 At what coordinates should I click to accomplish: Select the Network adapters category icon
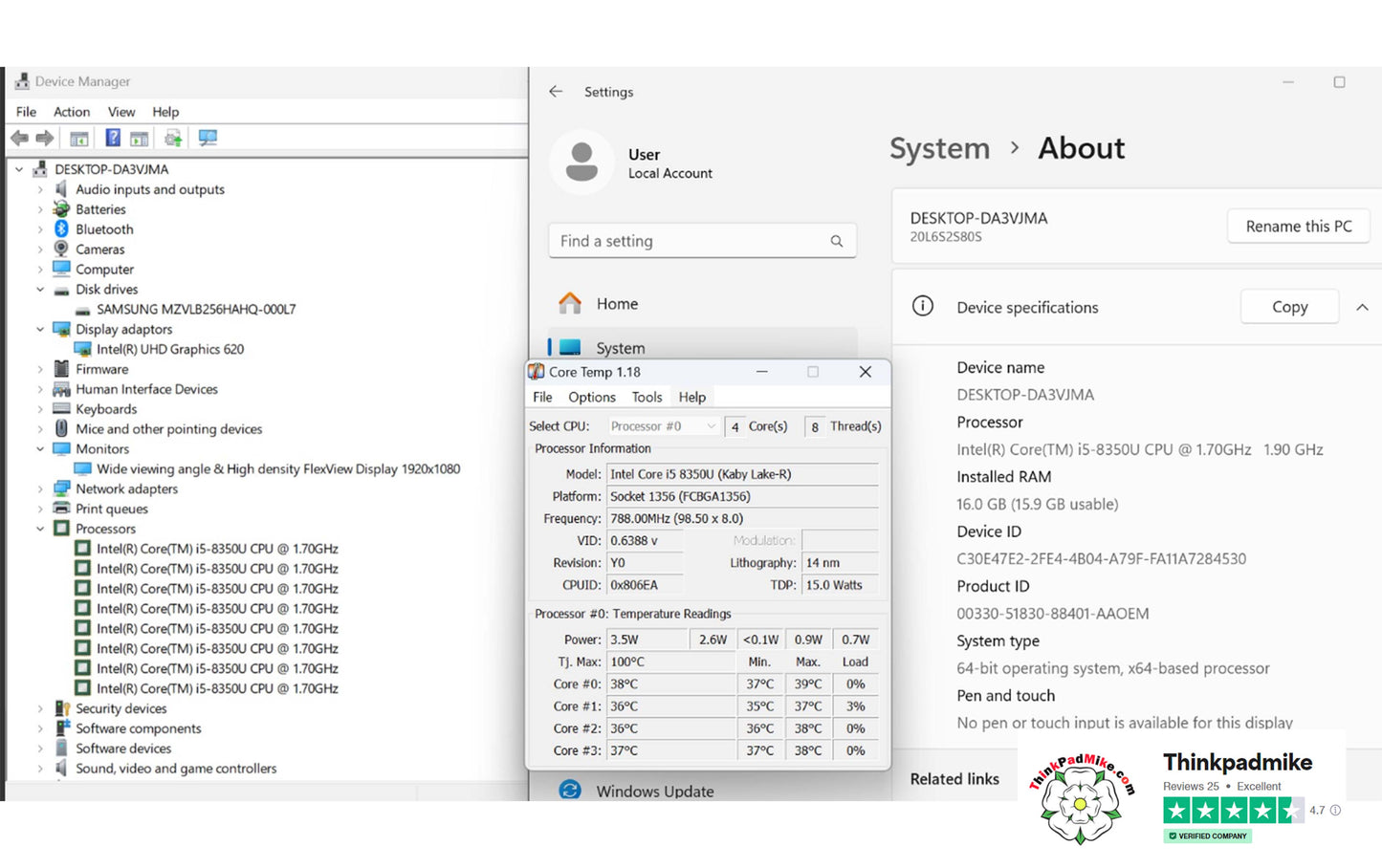pyautogui.click(x=61, y=488)
